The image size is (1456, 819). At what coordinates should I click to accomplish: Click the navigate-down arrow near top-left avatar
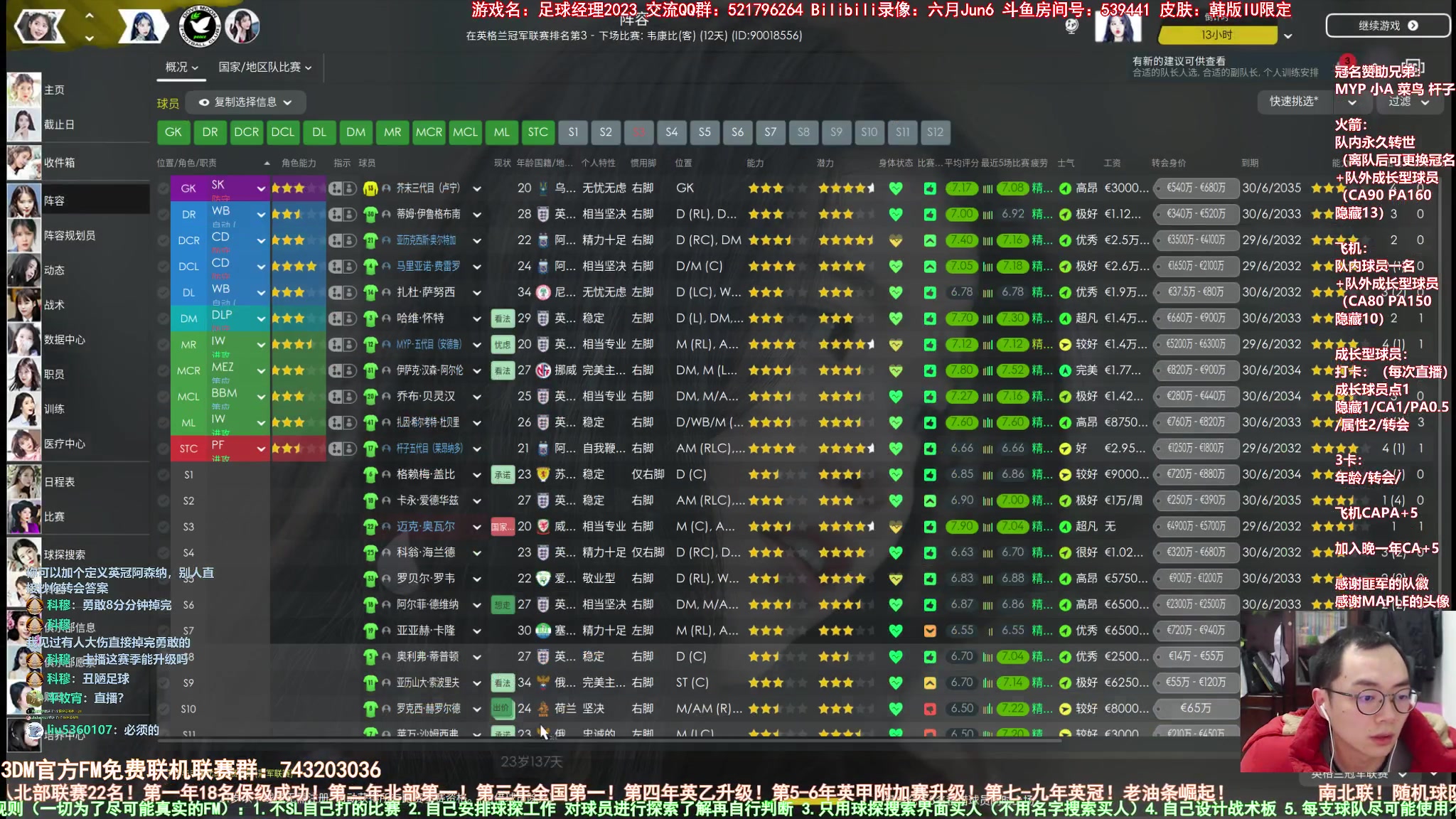(89, 38)
